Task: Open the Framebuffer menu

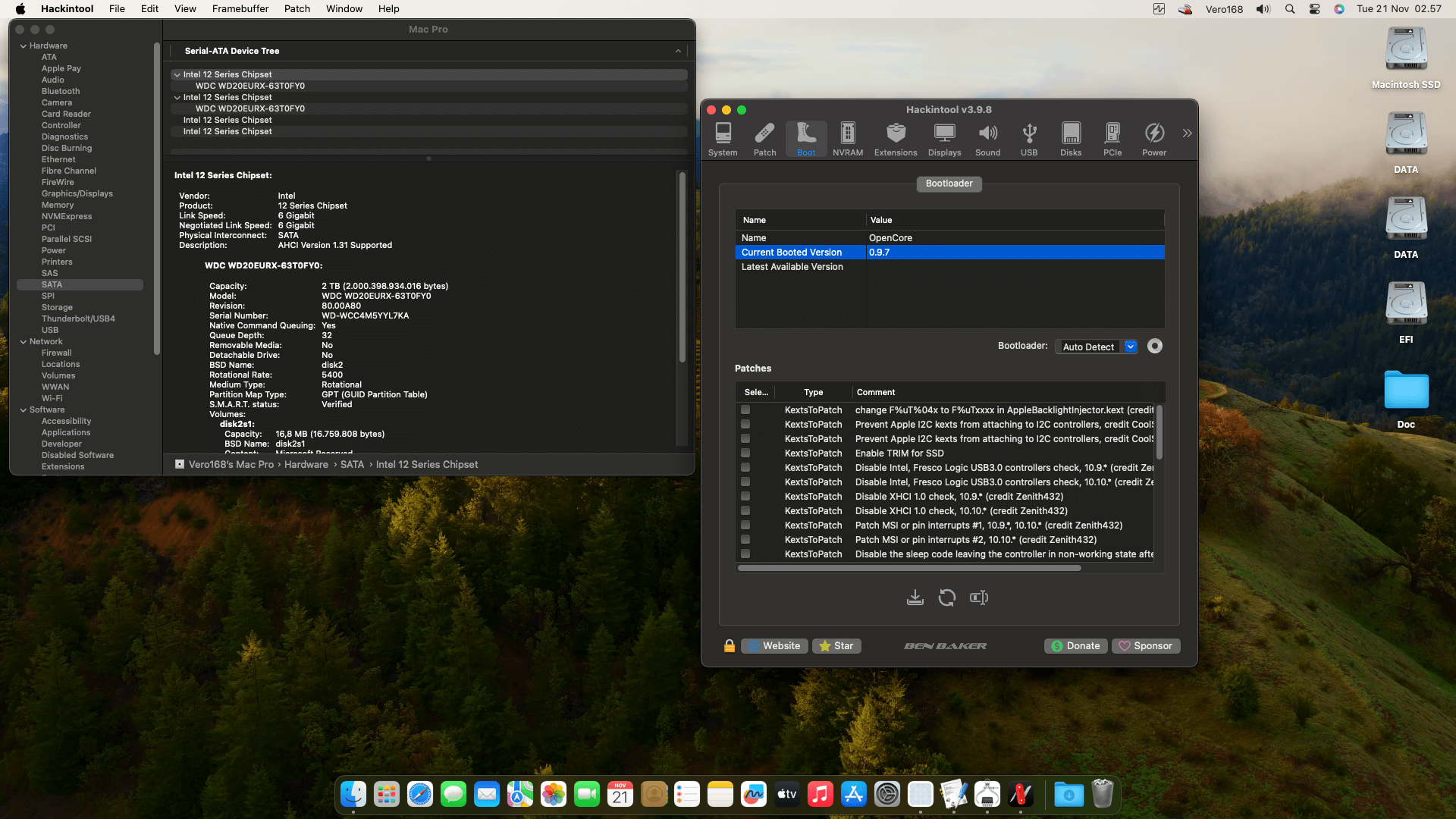Action: point(240,8)
